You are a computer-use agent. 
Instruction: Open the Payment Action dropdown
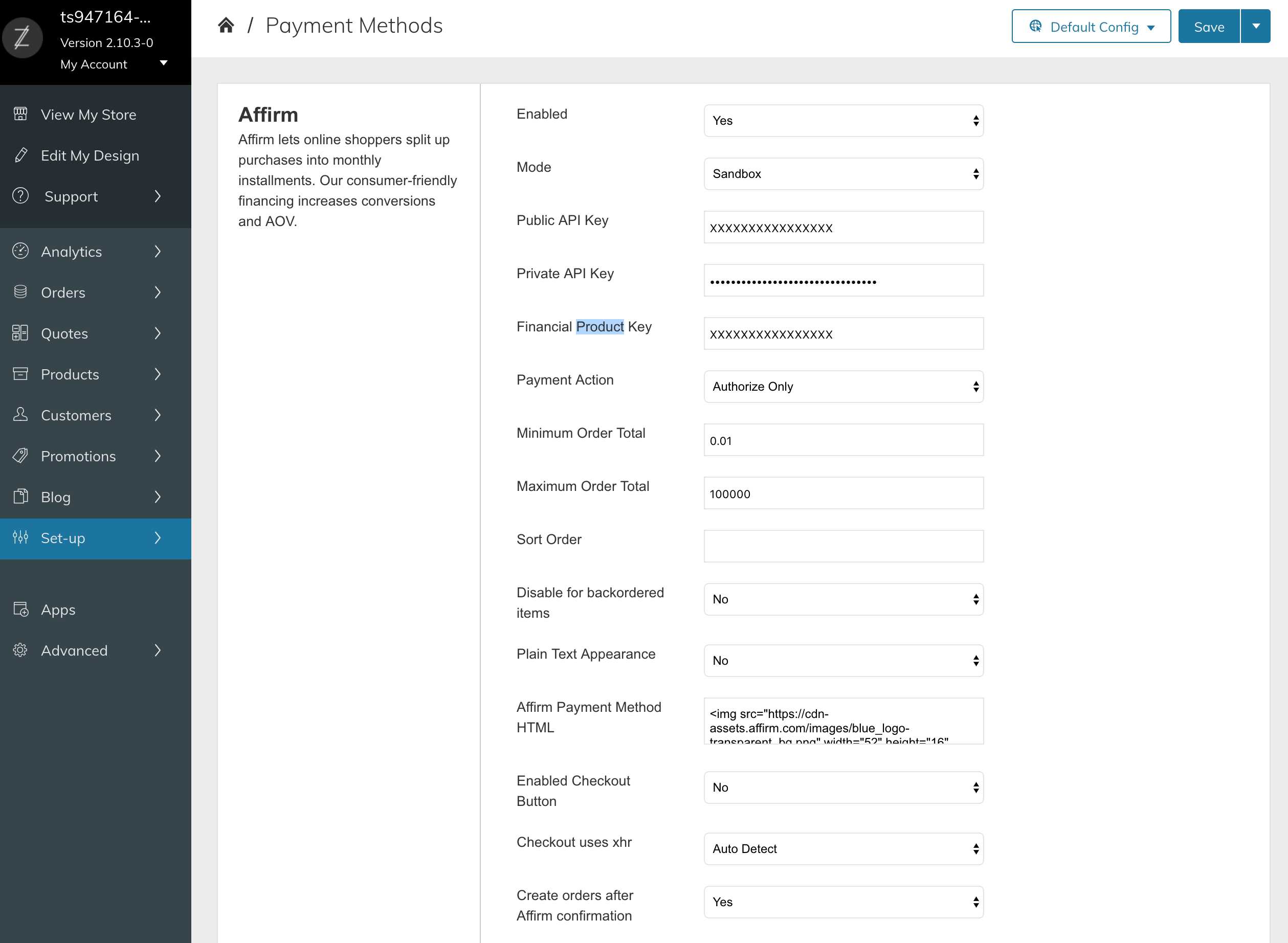pos(843,387)
